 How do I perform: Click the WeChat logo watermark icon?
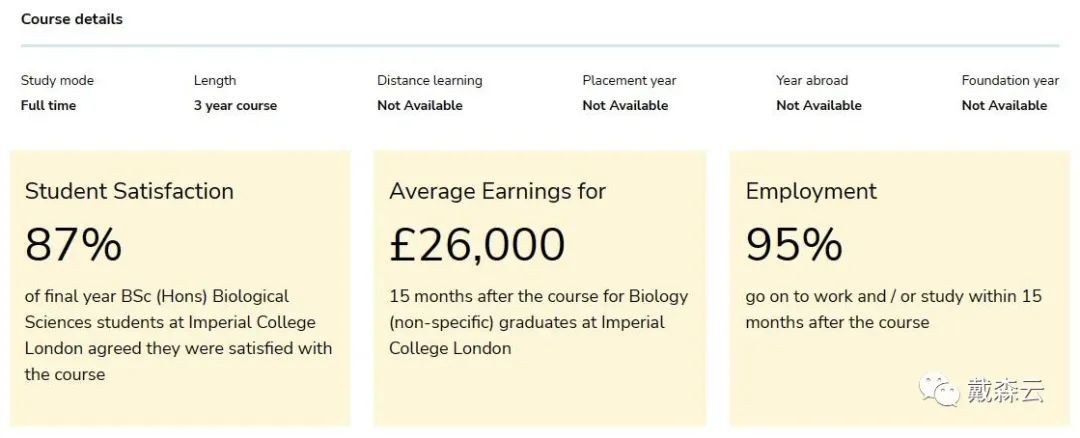(939, 390)
